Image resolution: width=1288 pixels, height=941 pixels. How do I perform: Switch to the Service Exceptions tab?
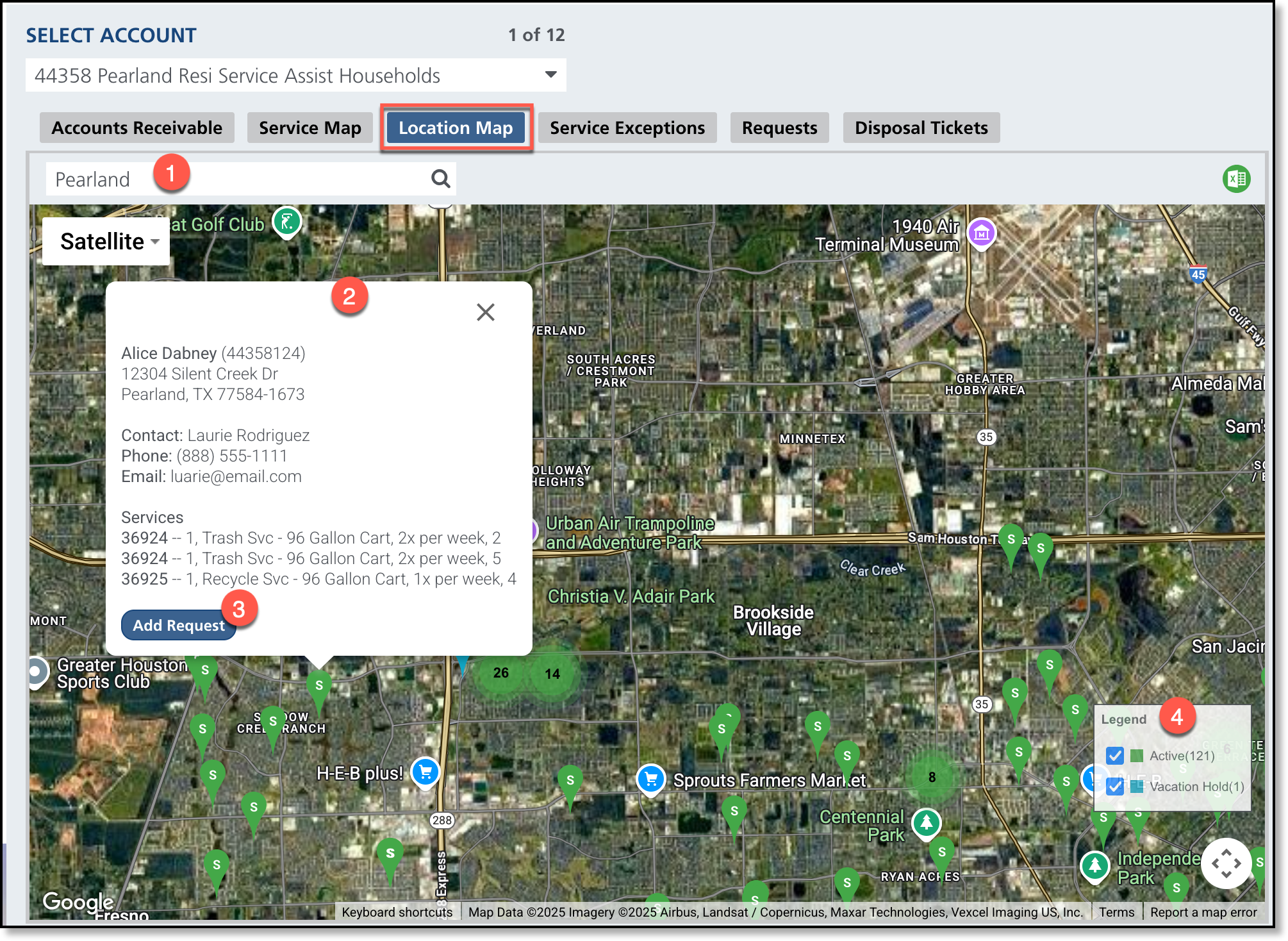[627, 128]
